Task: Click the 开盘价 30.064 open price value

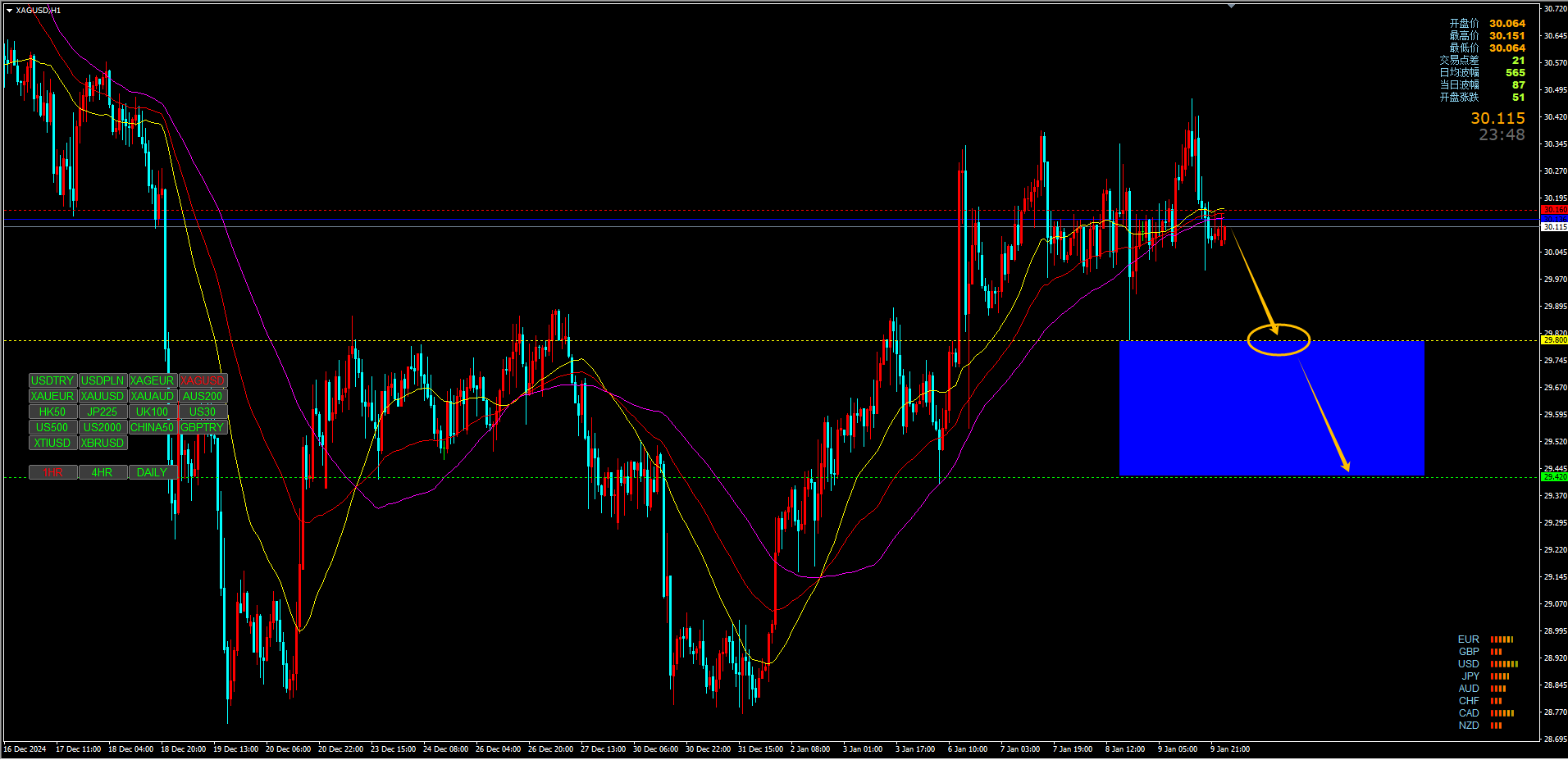Action: coord(1507,24)
